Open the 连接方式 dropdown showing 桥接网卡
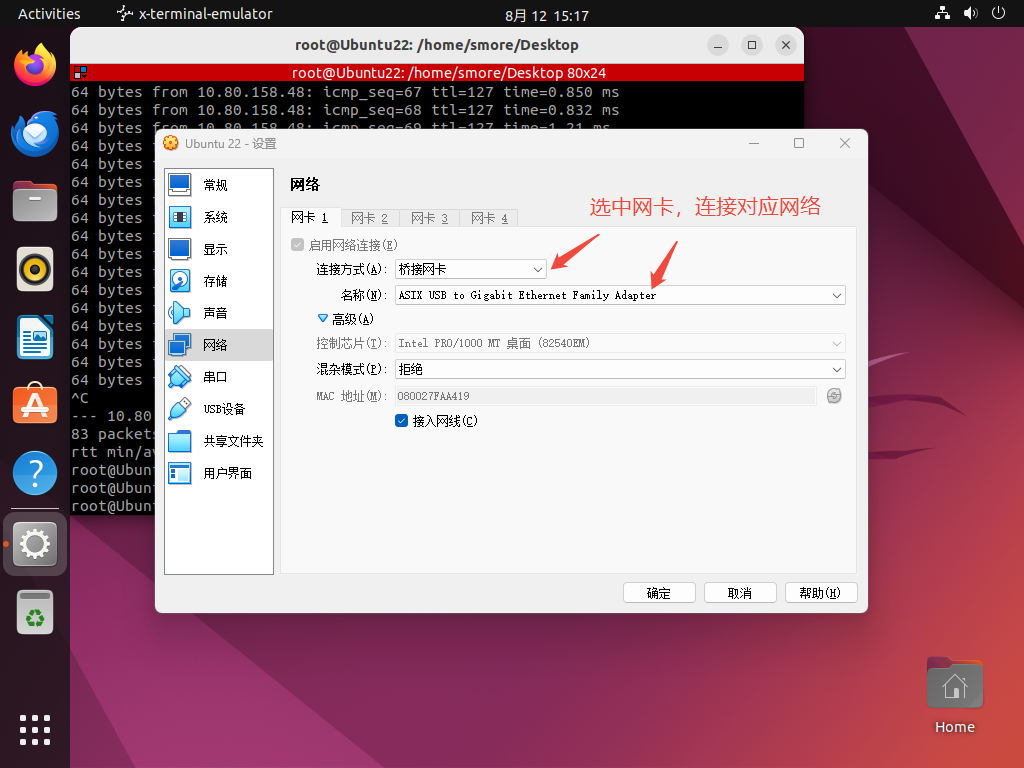Image resolution: width=1024 pixels, height=768 pixels. click(x=470, y=269)
